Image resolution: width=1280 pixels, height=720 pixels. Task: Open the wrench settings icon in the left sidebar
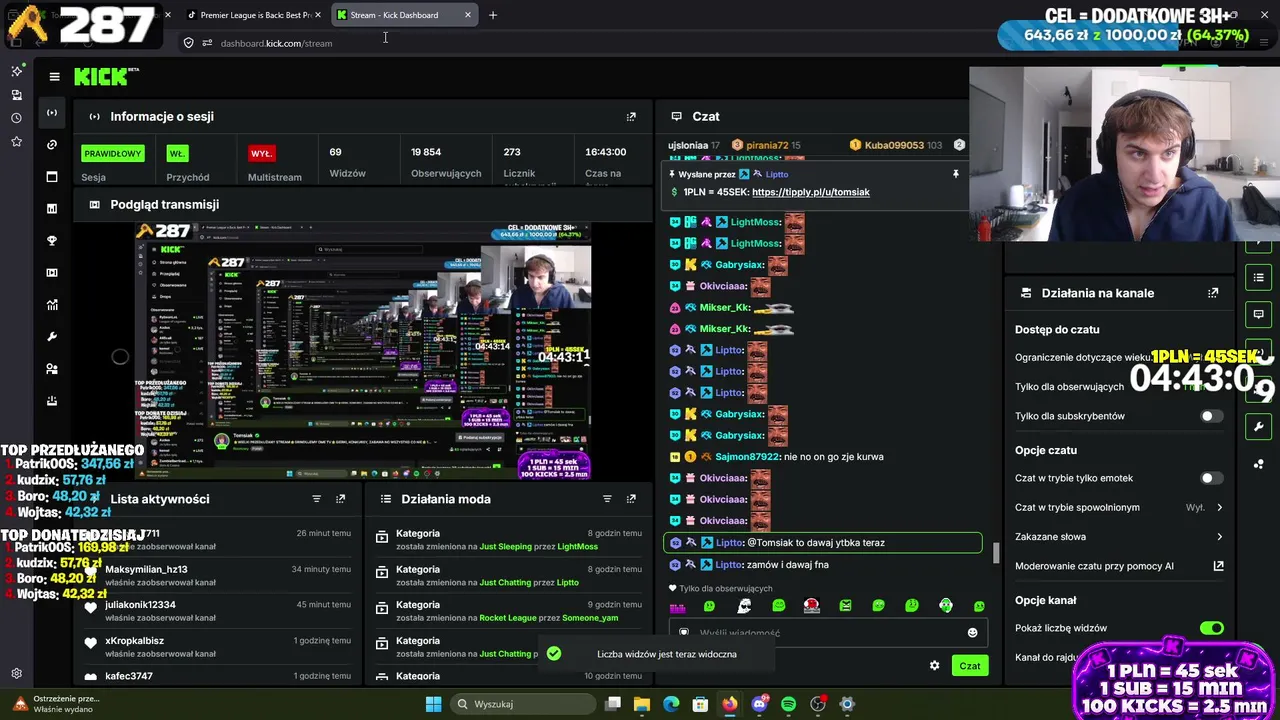coord(52,336)
